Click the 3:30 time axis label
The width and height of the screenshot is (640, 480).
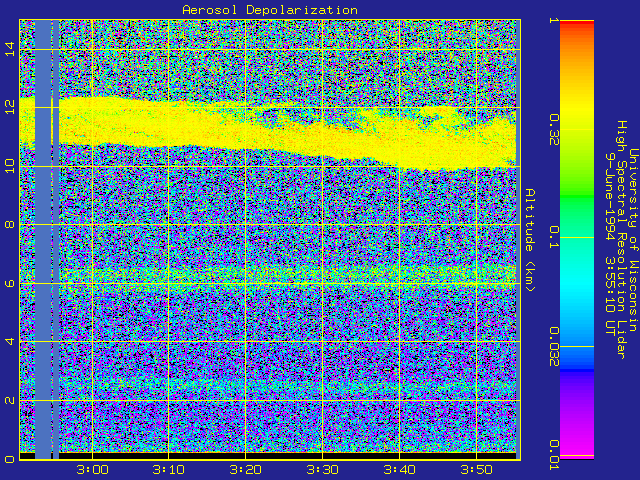(322, 470)
